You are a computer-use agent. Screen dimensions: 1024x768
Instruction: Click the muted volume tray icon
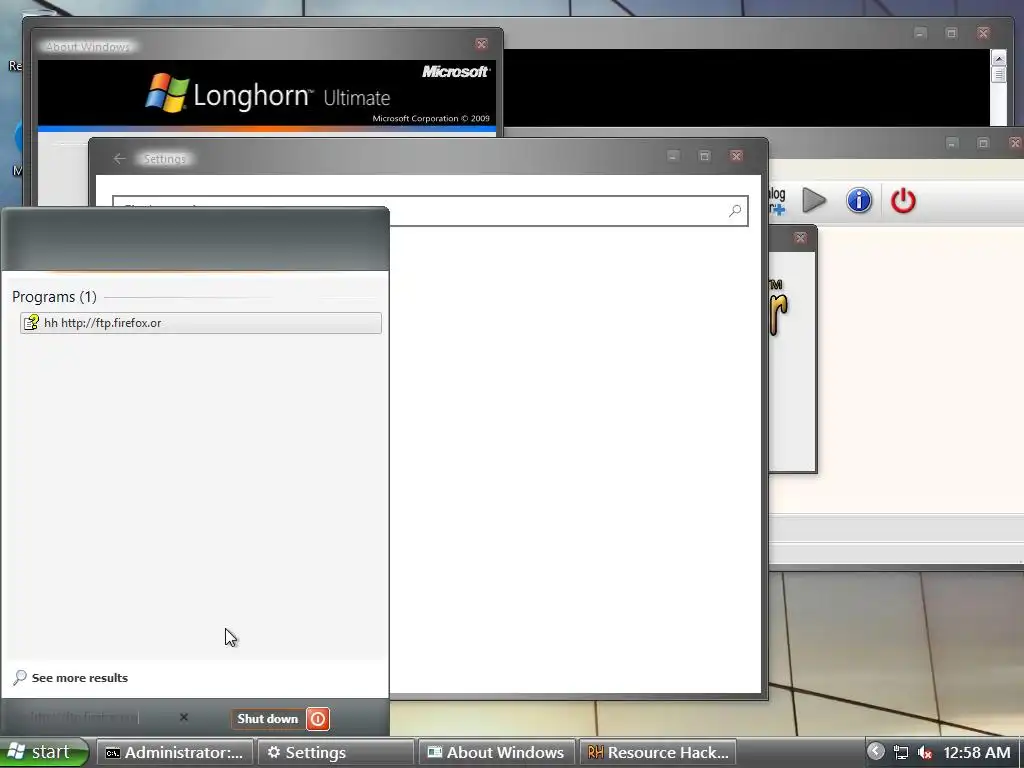coord(925,752)
